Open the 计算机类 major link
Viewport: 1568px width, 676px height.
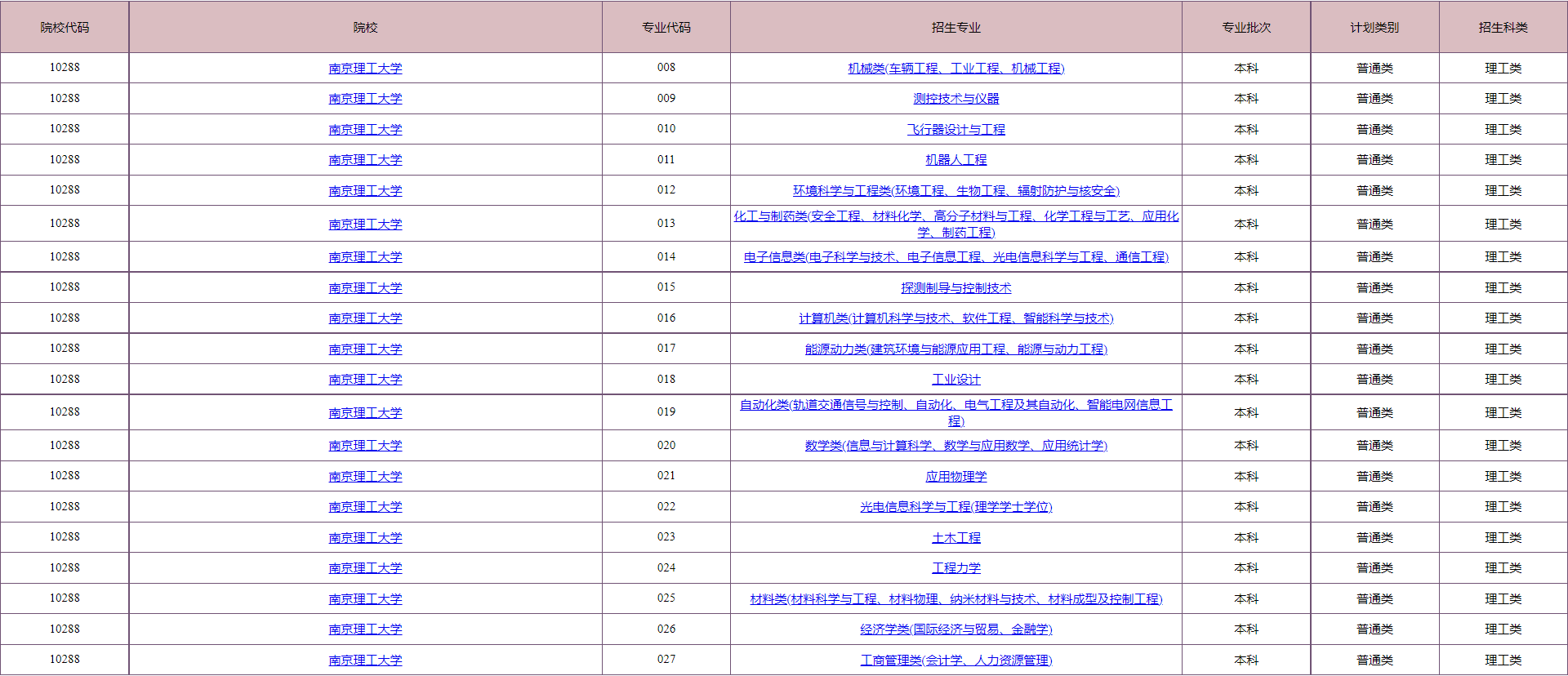coord(955,318)
